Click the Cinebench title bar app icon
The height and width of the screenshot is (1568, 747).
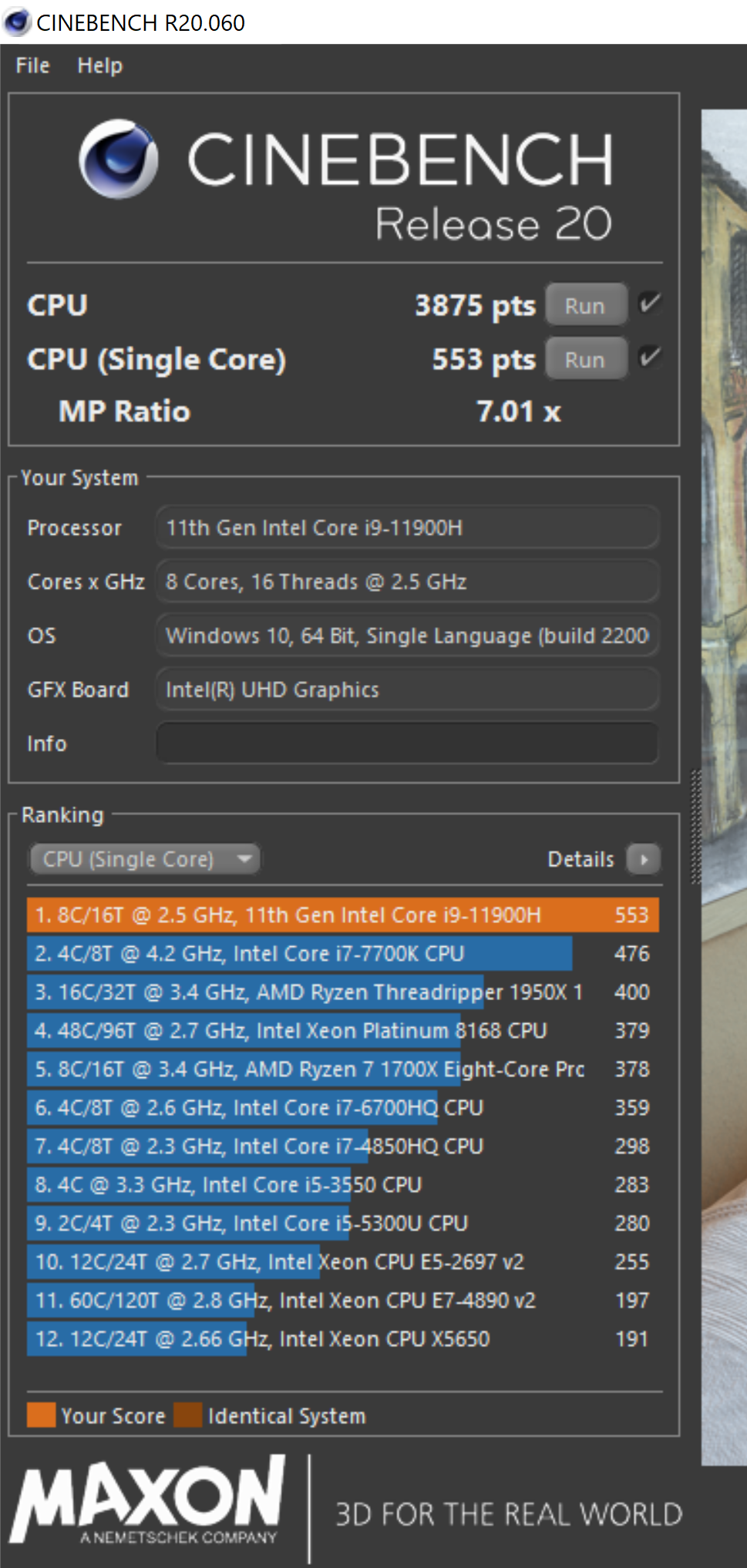pos(16,22)
